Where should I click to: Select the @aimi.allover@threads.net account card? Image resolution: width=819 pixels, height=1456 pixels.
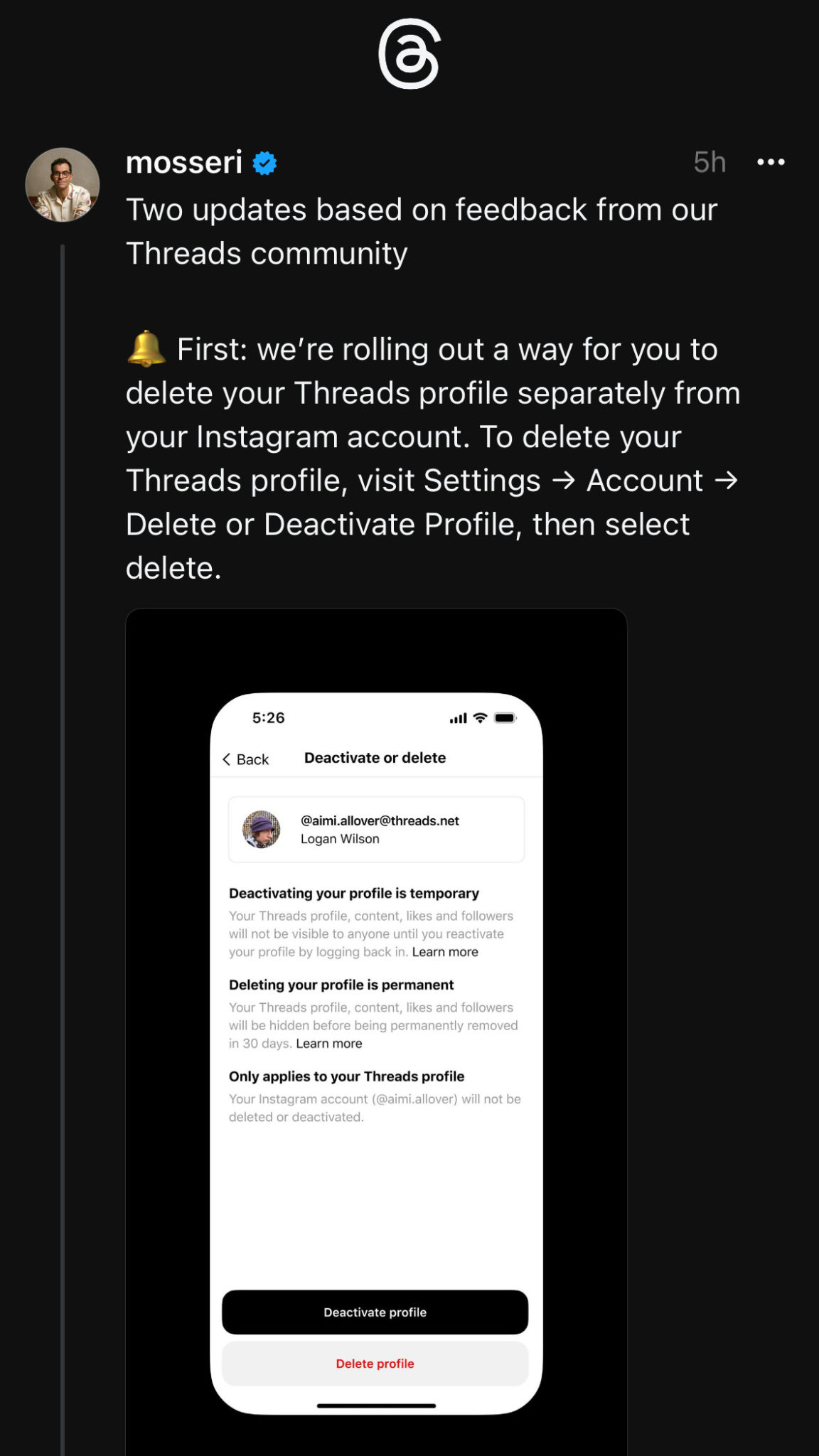click(376, 830)
